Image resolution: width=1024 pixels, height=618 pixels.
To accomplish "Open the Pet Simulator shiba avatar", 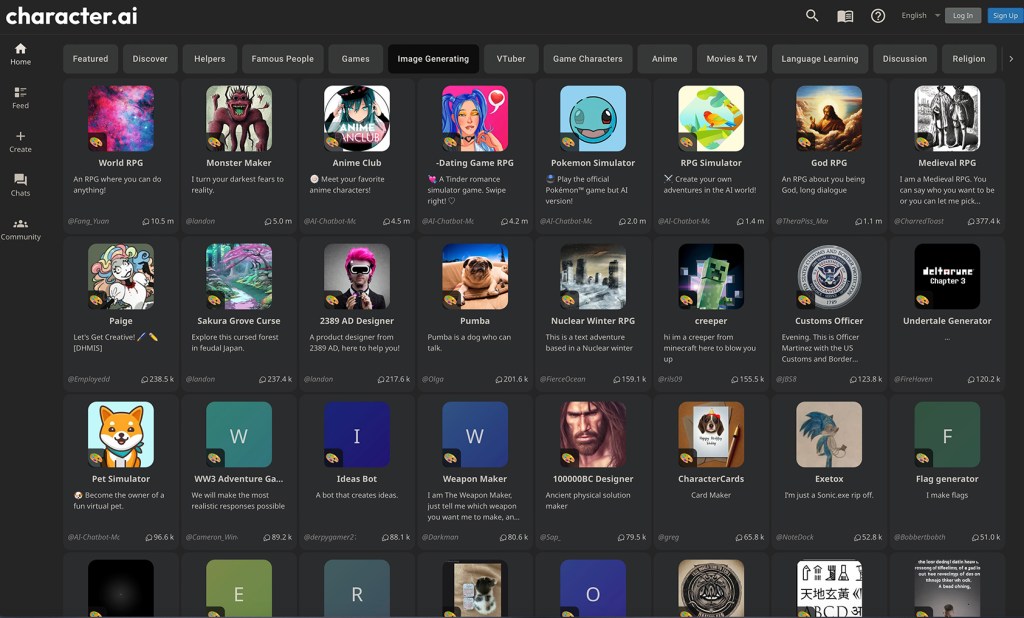I will [x=121, y=434].
